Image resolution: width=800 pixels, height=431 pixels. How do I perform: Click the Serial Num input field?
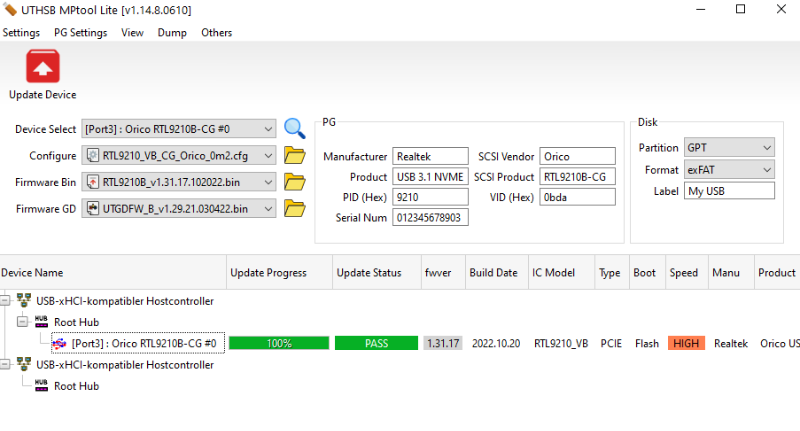point(430,218)
